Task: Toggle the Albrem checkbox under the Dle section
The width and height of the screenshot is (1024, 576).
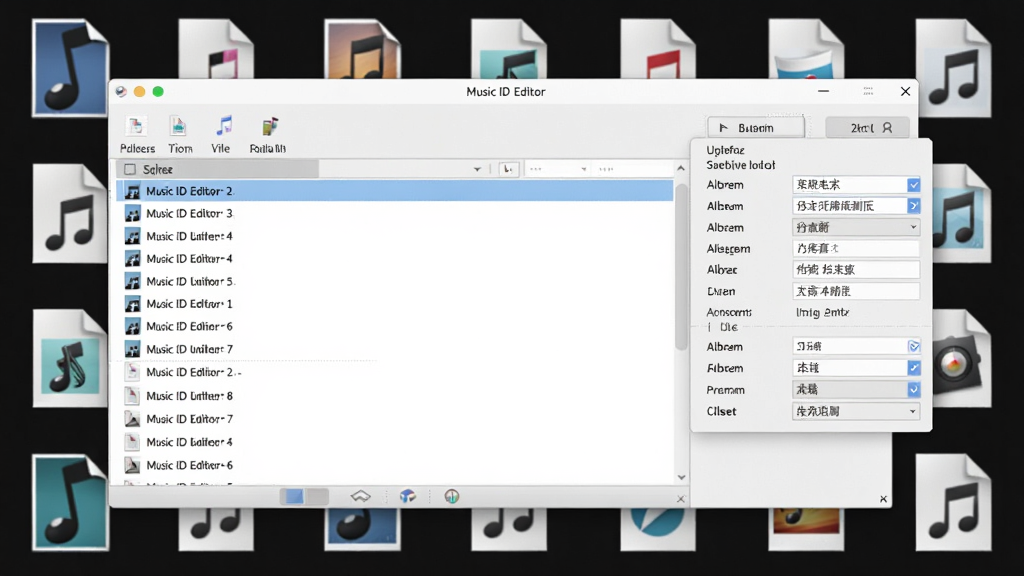Action: pyautogui.click(x=914, y=347)
